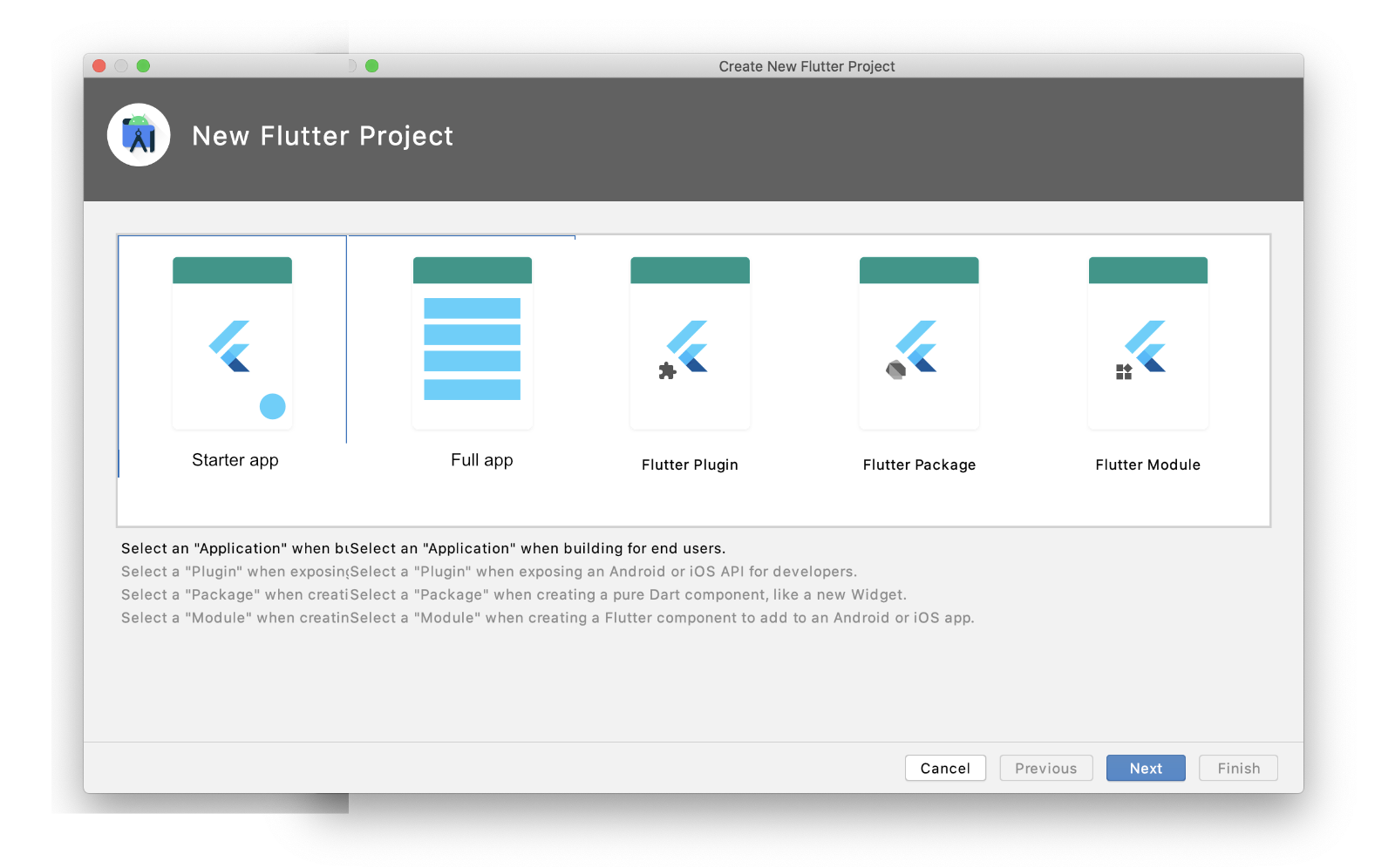The height and width of the screenshot is (868, 1395).
Task: Click the Android Studio logo in header
Action: point(139,135)
